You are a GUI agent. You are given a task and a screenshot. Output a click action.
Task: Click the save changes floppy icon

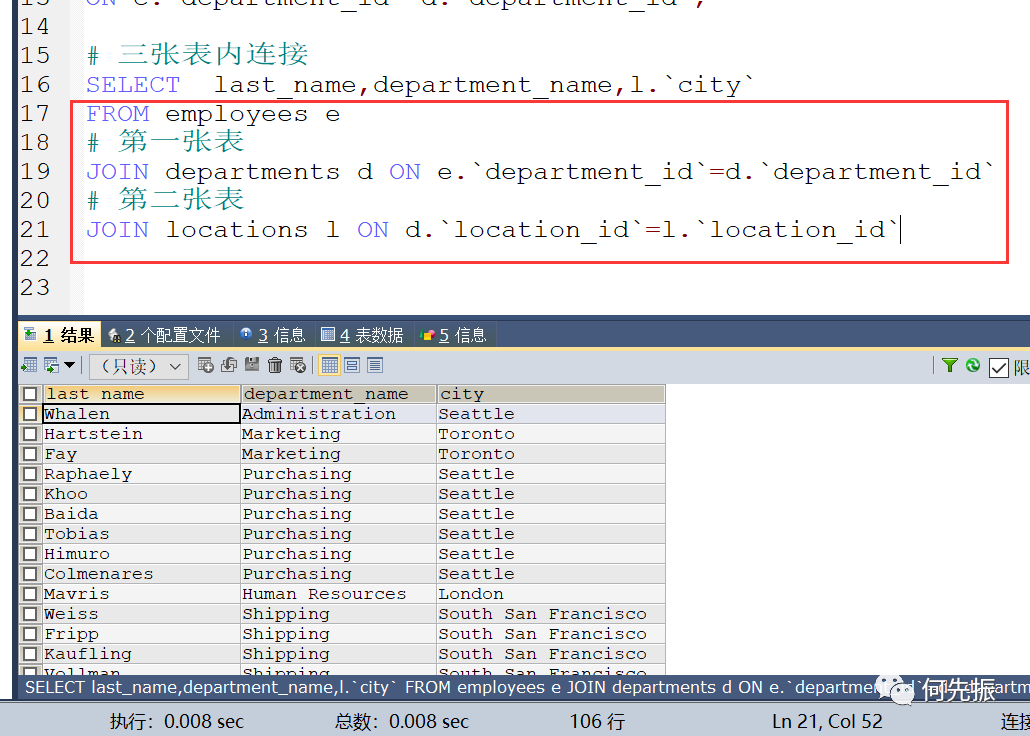coord(252,365)
